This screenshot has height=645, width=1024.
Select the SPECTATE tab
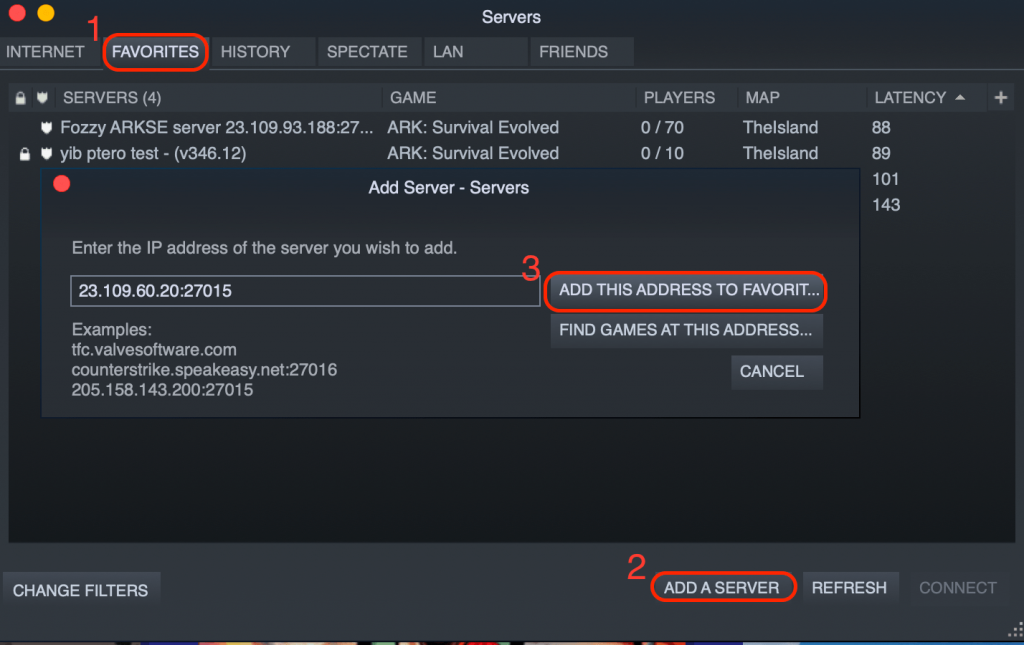[368, 51]
